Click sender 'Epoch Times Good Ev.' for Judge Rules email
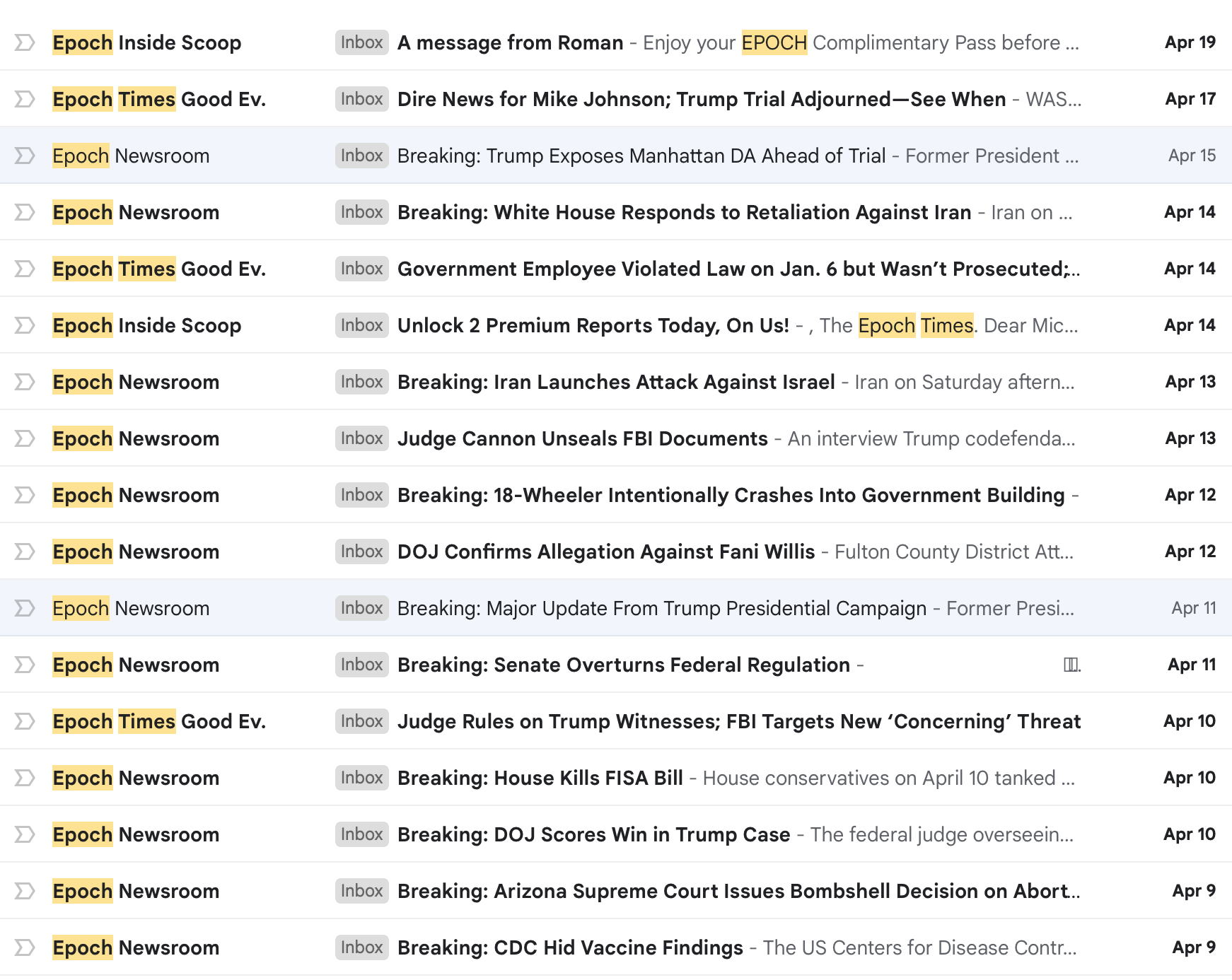1232x980 pixels. [x=159, y=721]
